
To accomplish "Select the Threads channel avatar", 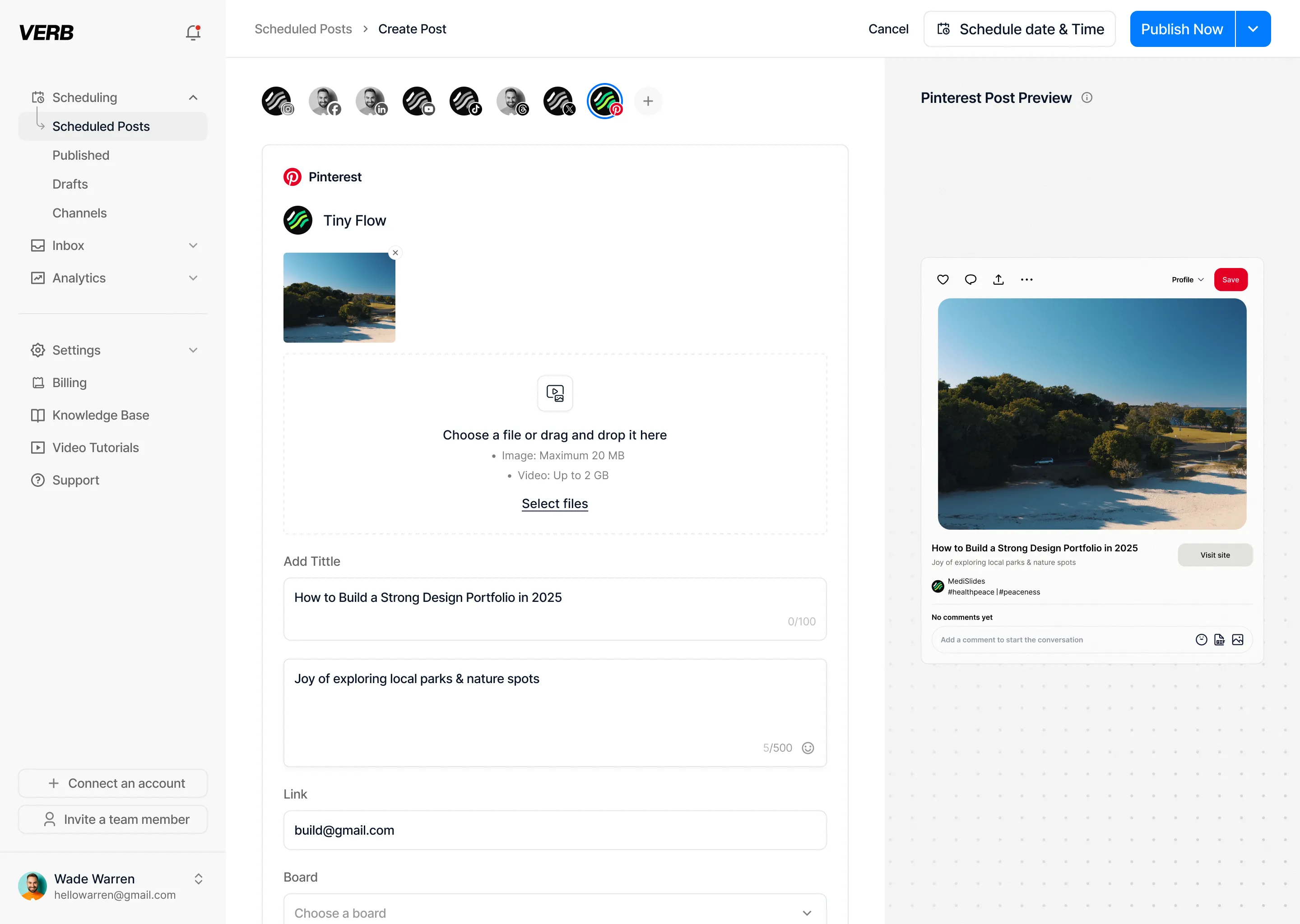I will [x=512, y=101].
